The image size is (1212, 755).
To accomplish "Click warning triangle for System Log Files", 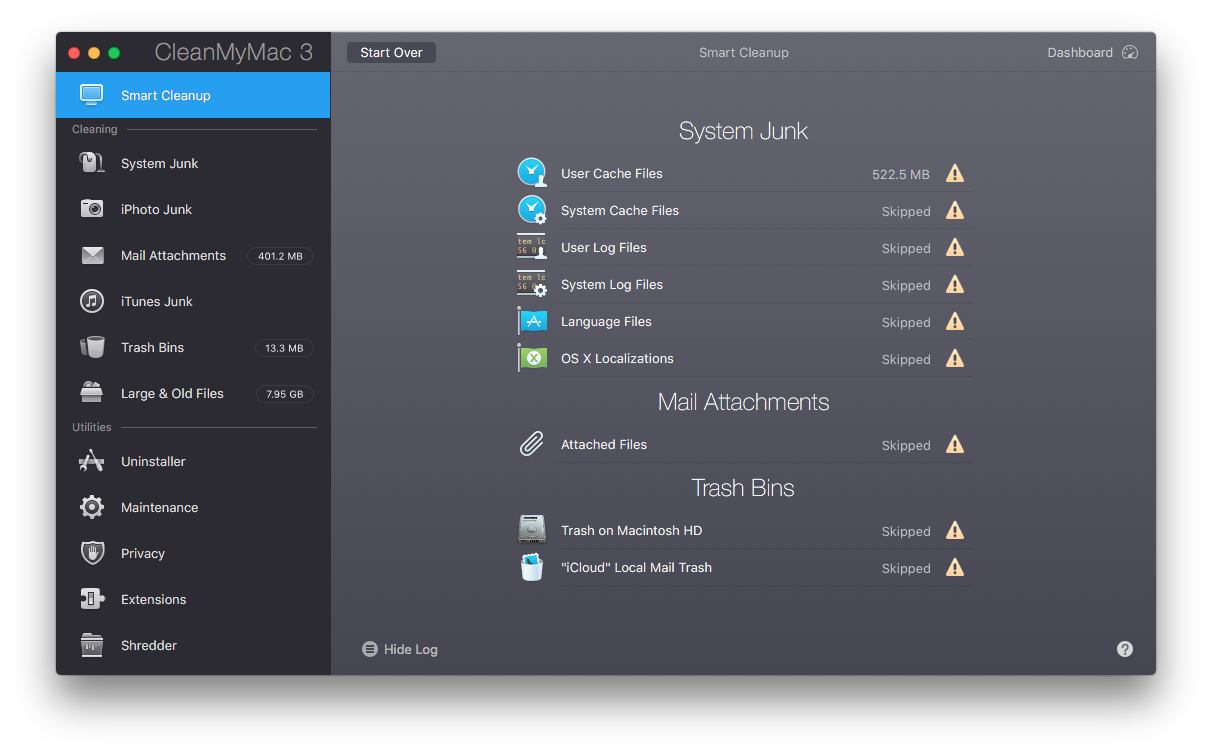I will coord(955,285).
